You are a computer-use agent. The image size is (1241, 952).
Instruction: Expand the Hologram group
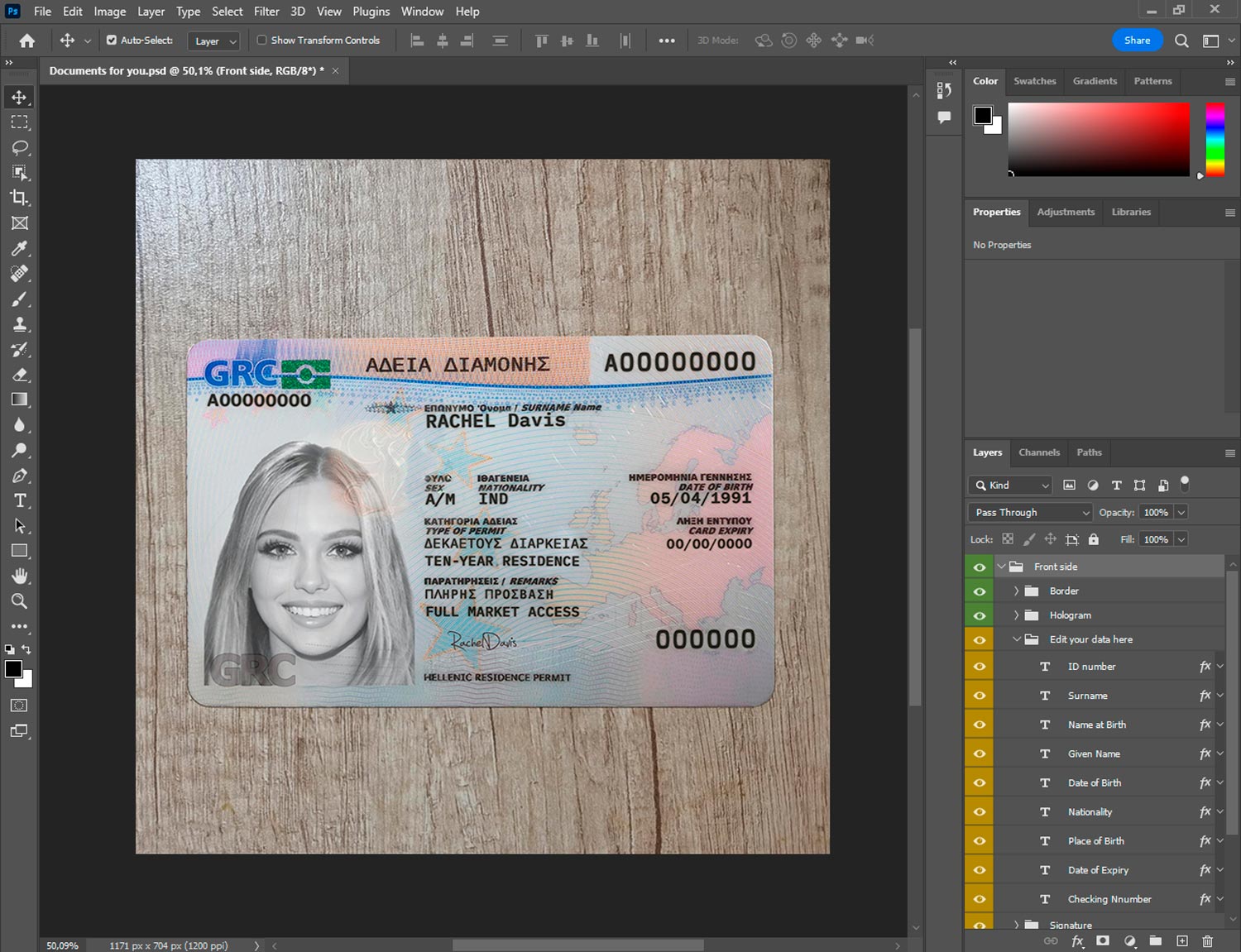(1017, 615)
